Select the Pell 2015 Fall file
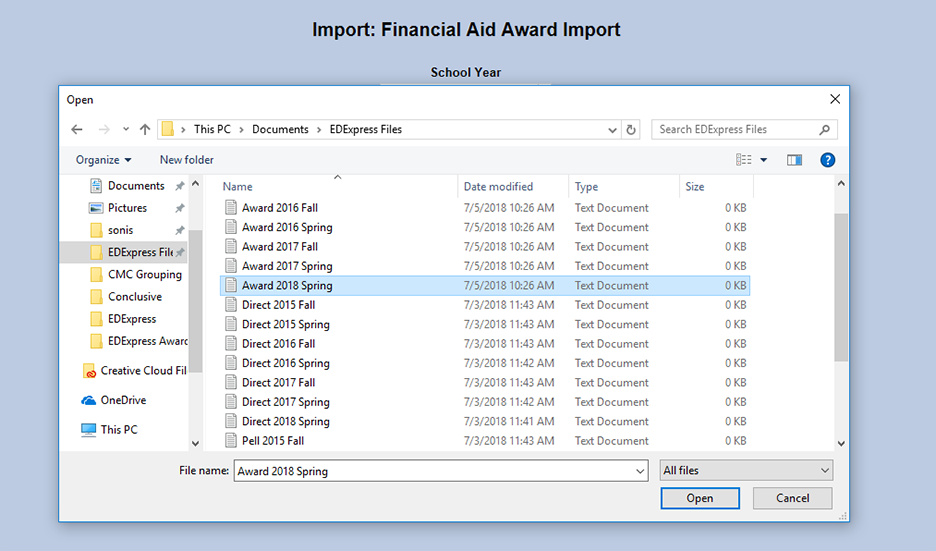Image resolution: width=936 pixels, height=551 pixels. point(272,441)
